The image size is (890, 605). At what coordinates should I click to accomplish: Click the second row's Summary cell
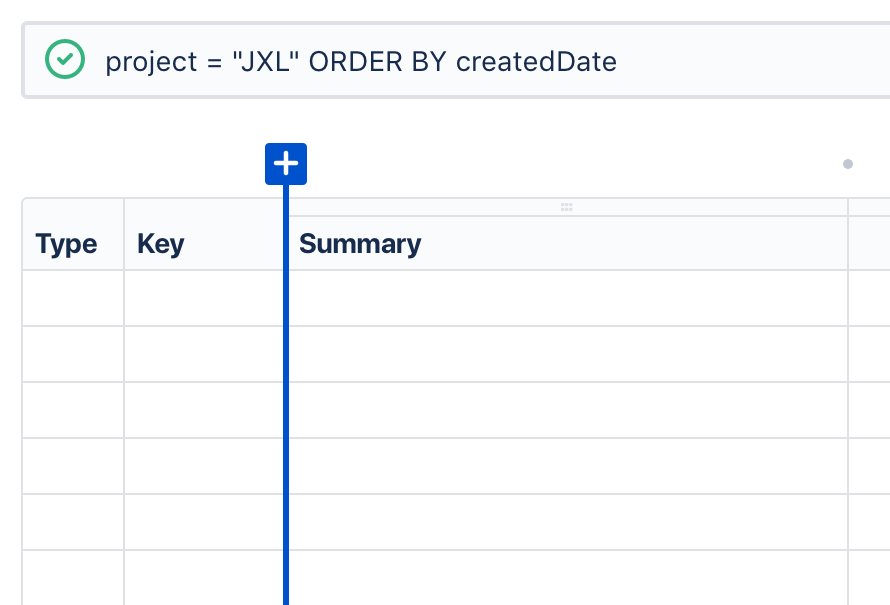[568, 354]
